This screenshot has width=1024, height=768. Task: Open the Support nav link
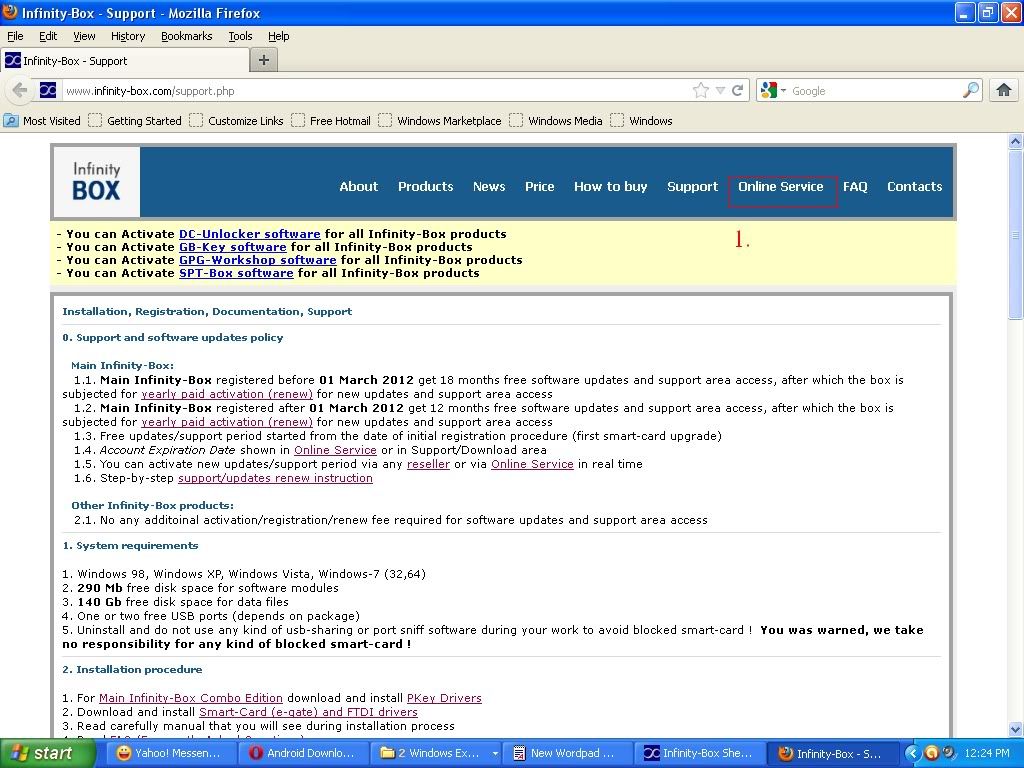coord(692,187)
